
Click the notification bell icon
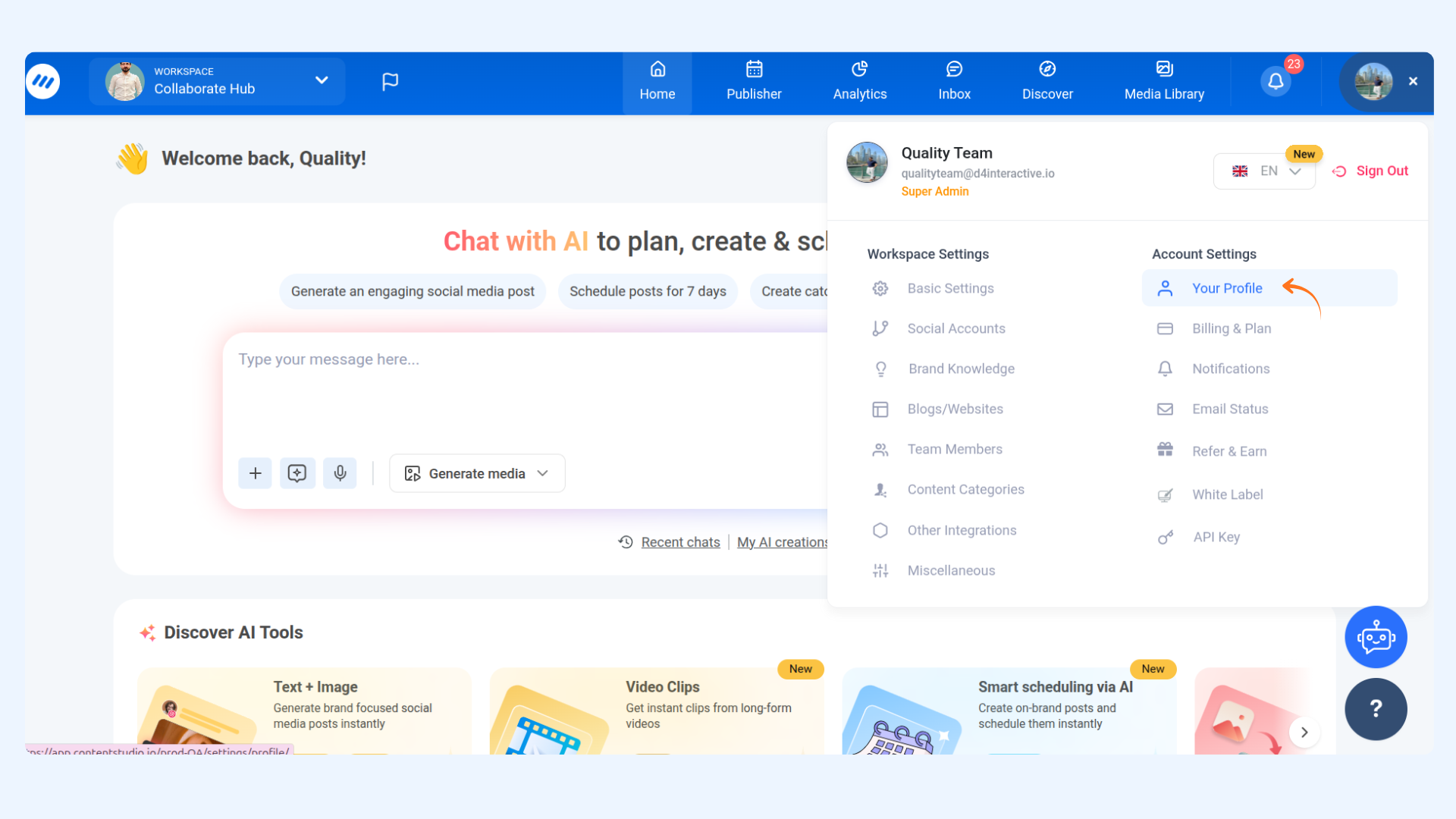pyautogui.click(x=1276, y=81)
